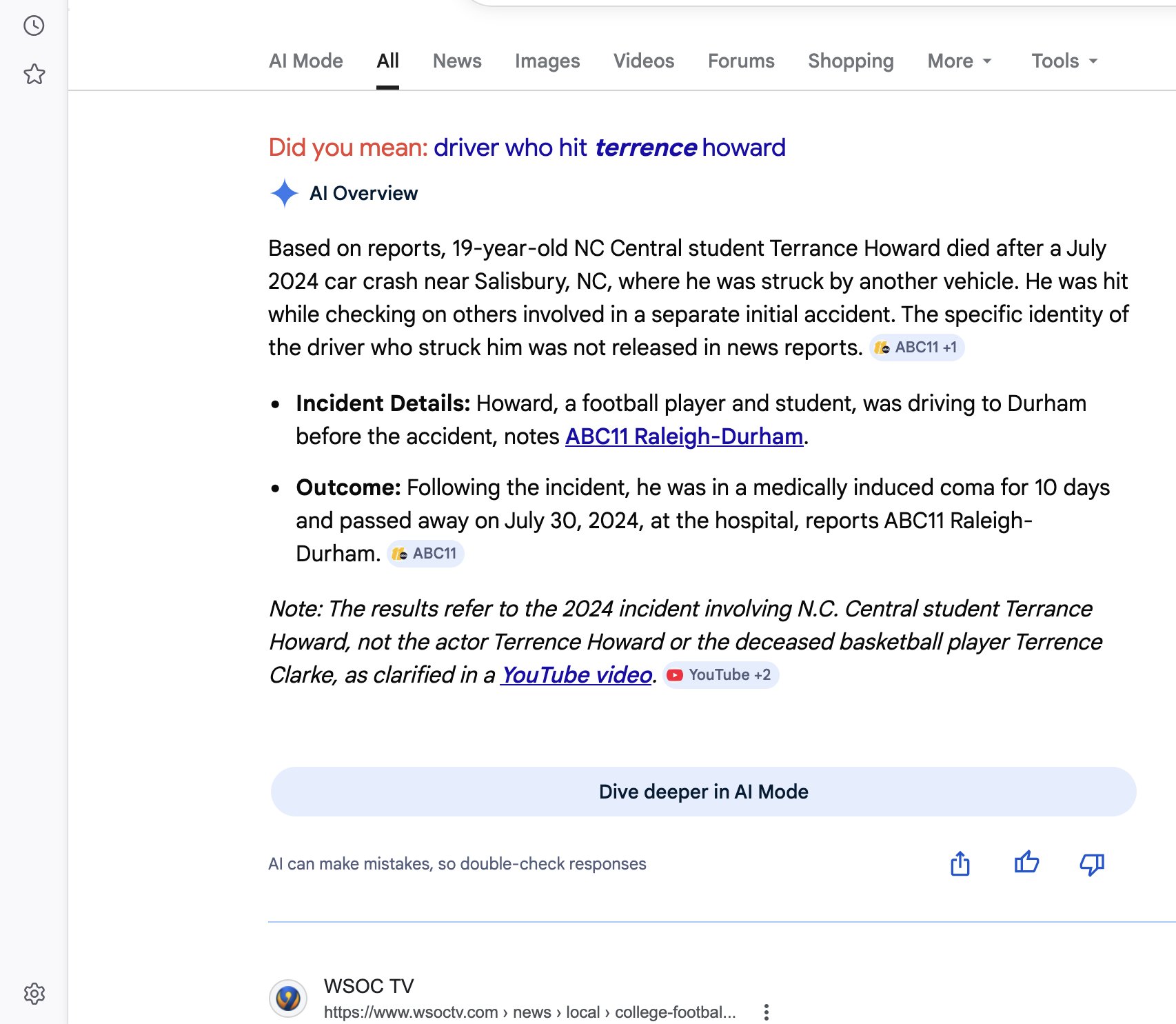Viewport: 1176px width, 1024px height.
Task: Open WSOC TV result options menu
Action: coord(766,1012)
